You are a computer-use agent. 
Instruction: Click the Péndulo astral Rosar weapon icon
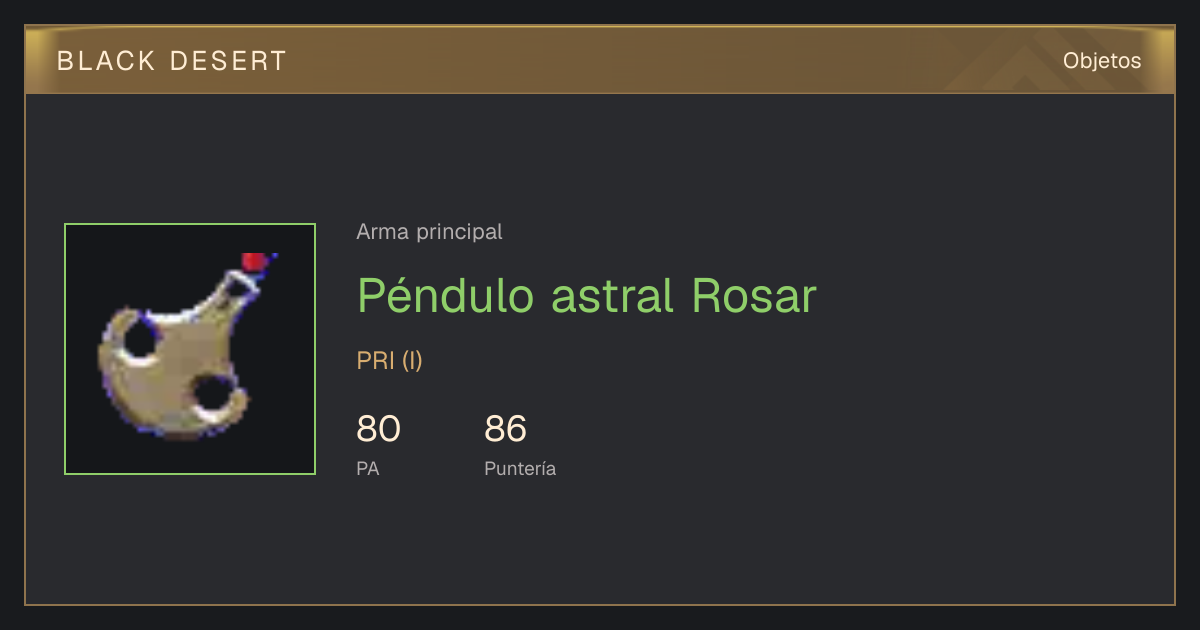190,349
